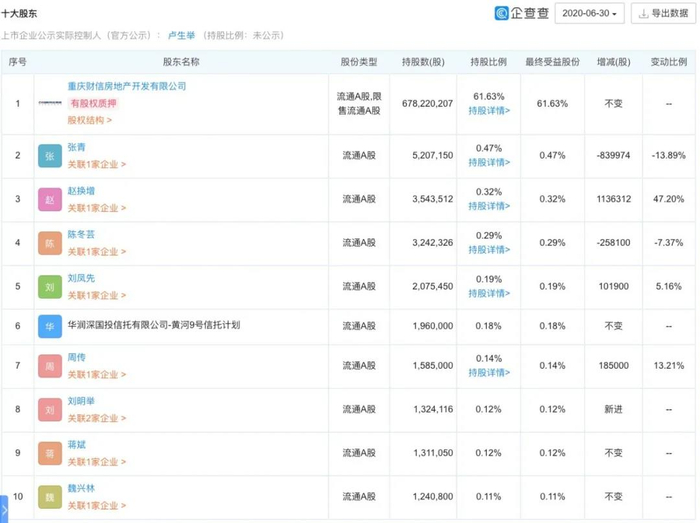Click the 蒋斌 avatar icon
Screen dimensions: 700x523
tap(49, 452)
